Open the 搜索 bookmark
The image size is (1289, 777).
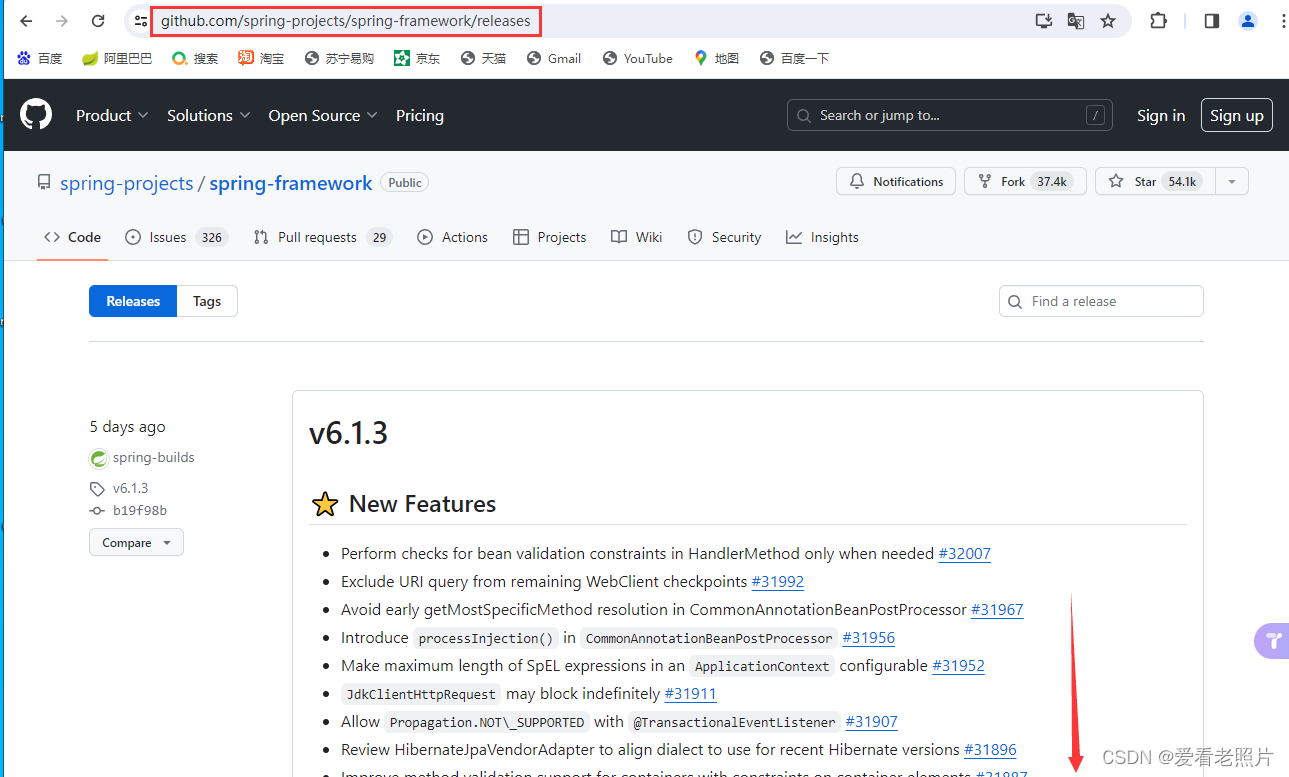[195, 59]
